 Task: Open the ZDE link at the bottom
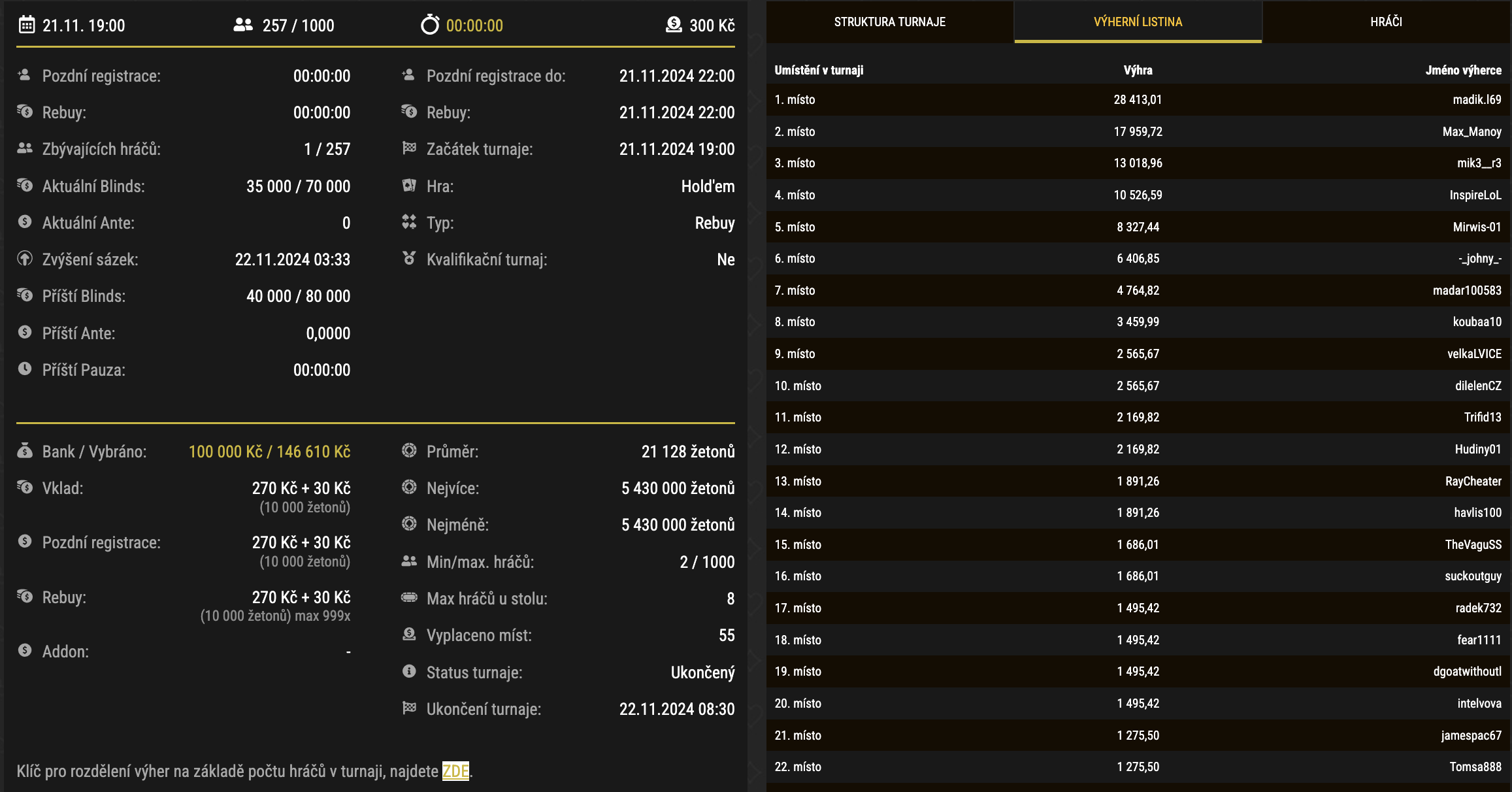tap(455, 772)
